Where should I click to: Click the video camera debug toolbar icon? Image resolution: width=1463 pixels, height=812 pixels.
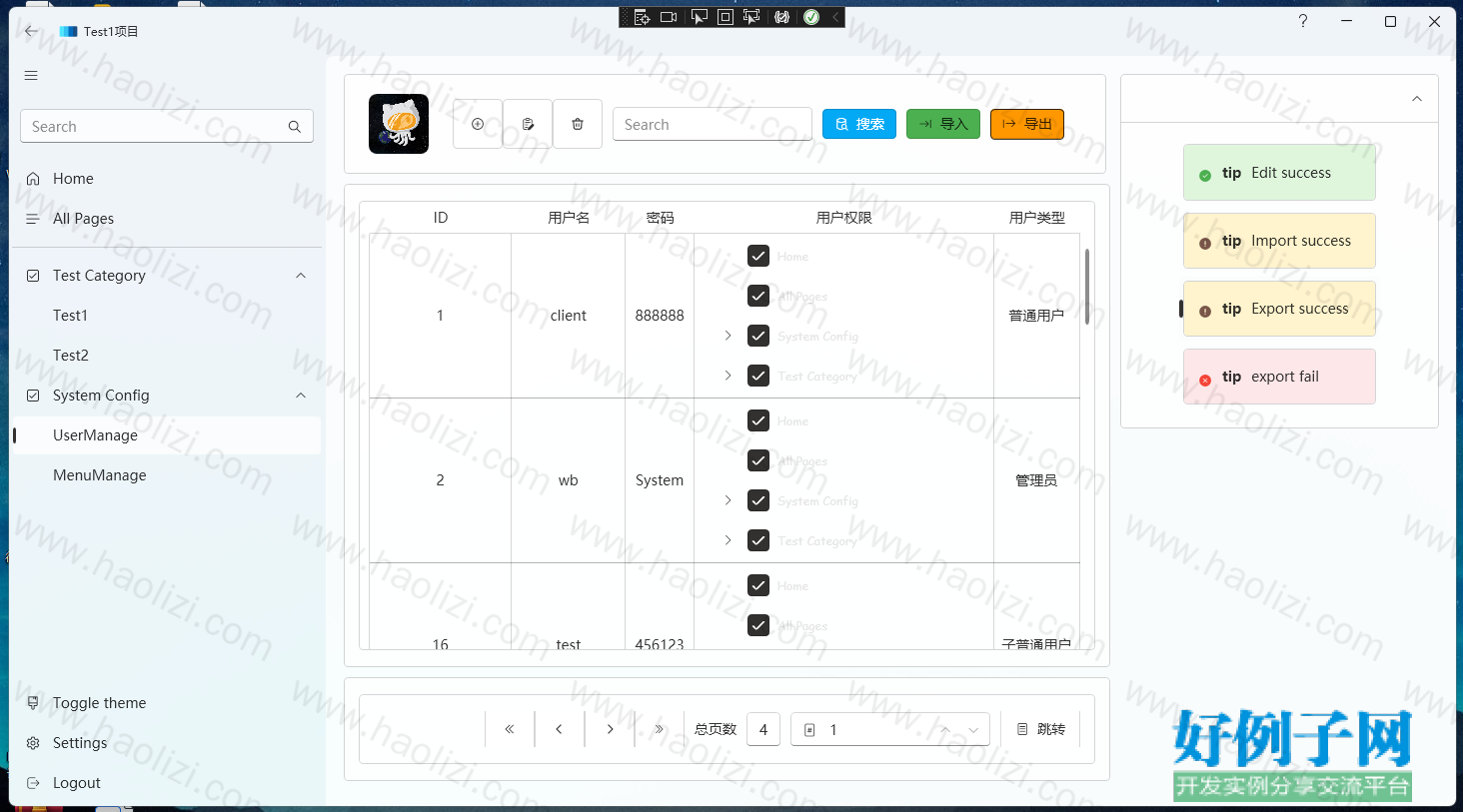pyautogui.click(x=670, y=17)
